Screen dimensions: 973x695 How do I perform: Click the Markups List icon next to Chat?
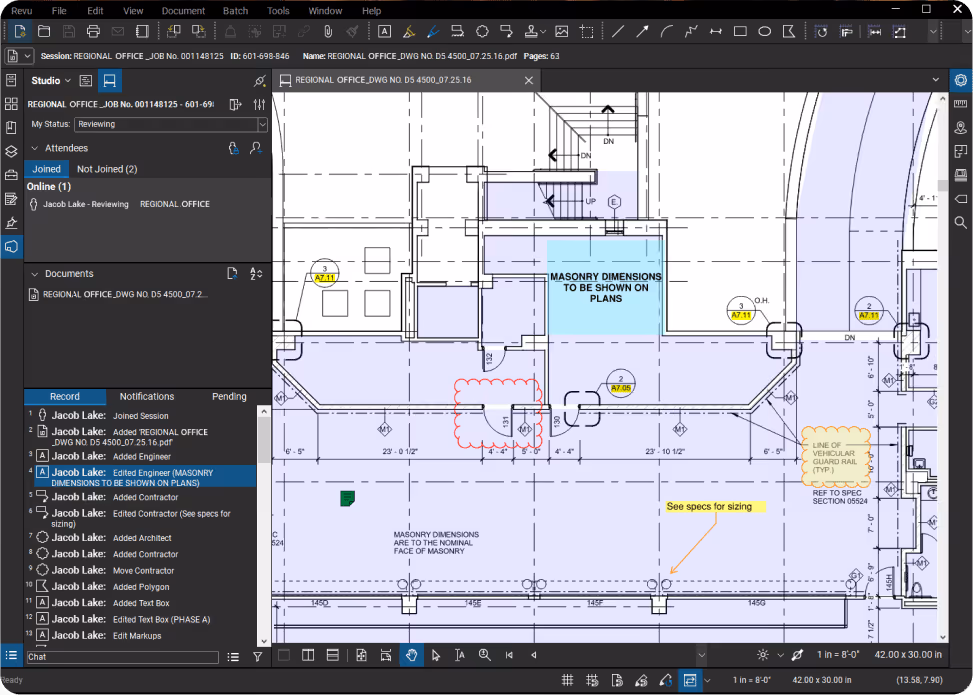click(233, 657)
